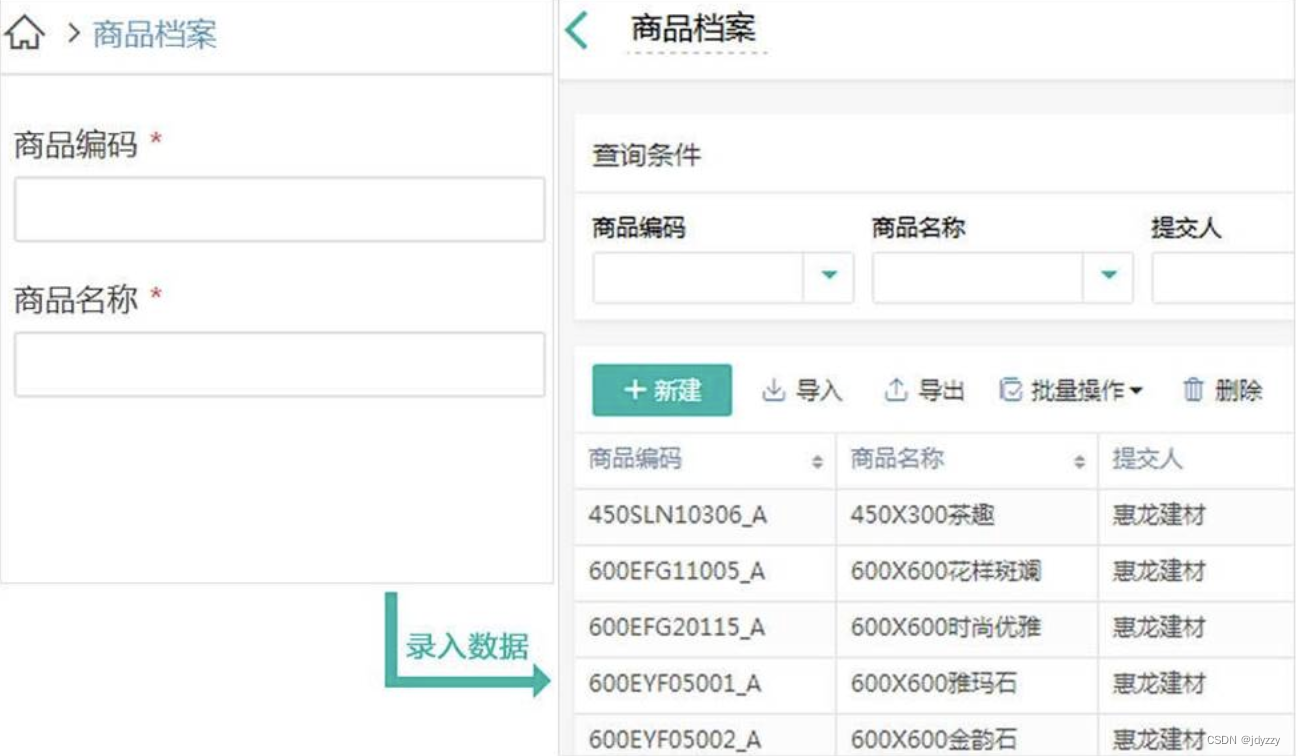
Task: Click the 导出 export button
Action: coord(925,391)
